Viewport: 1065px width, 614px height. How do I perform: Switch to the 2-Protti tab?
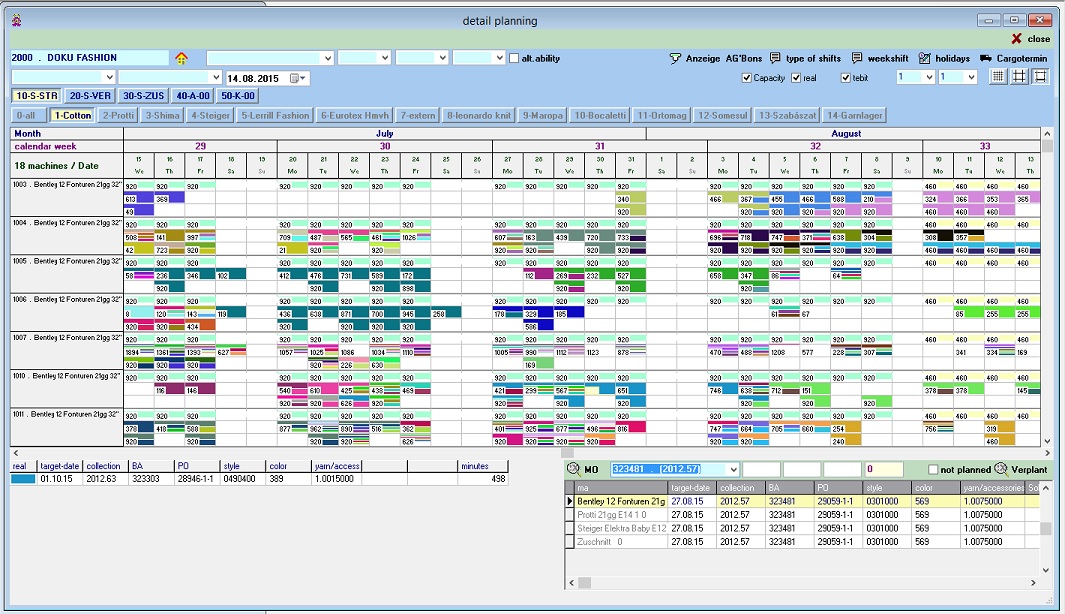119,115
